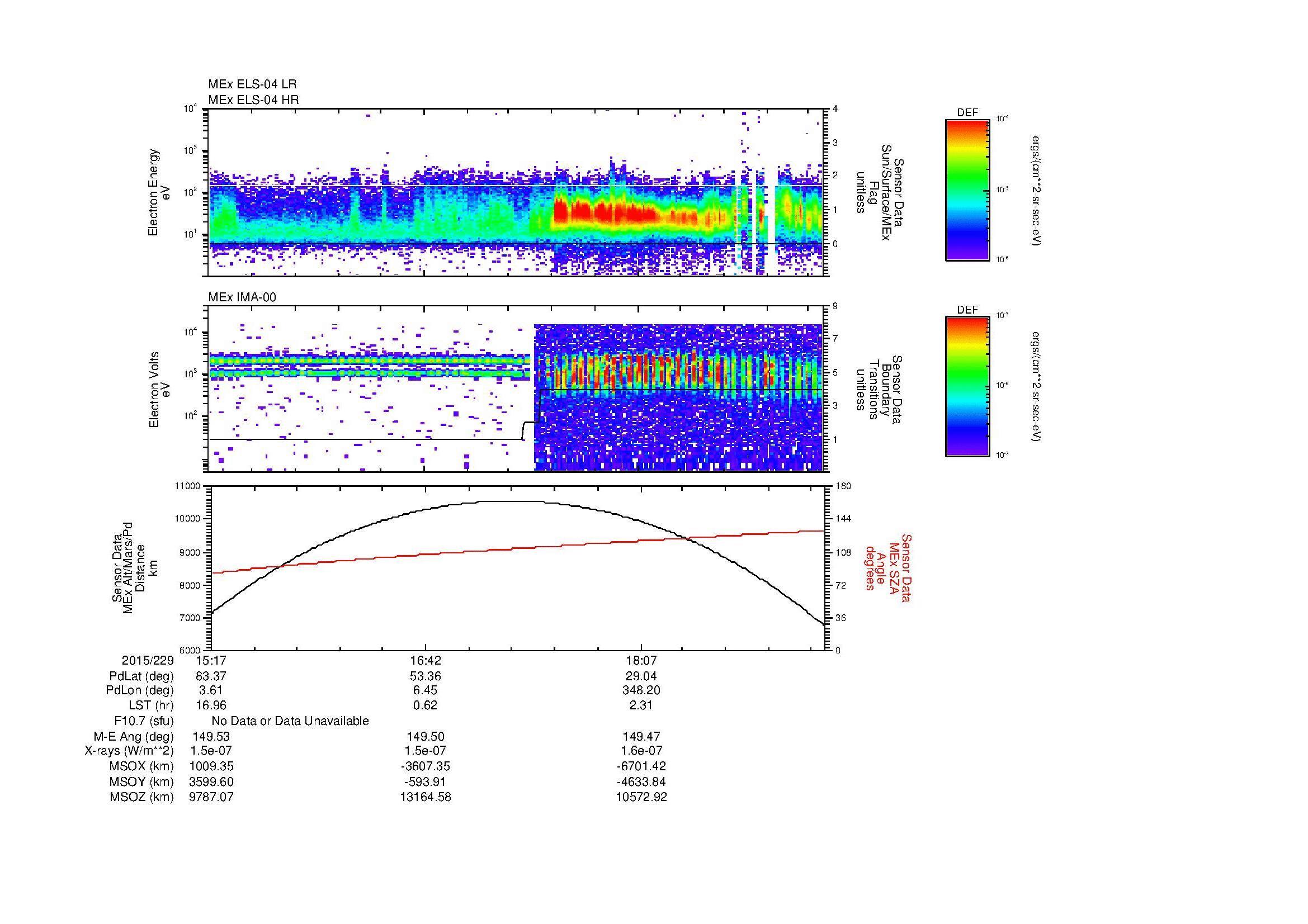The image size is (1308, 924).
Task: Click the PdLon (deg) row label
Action: point(140,690)
